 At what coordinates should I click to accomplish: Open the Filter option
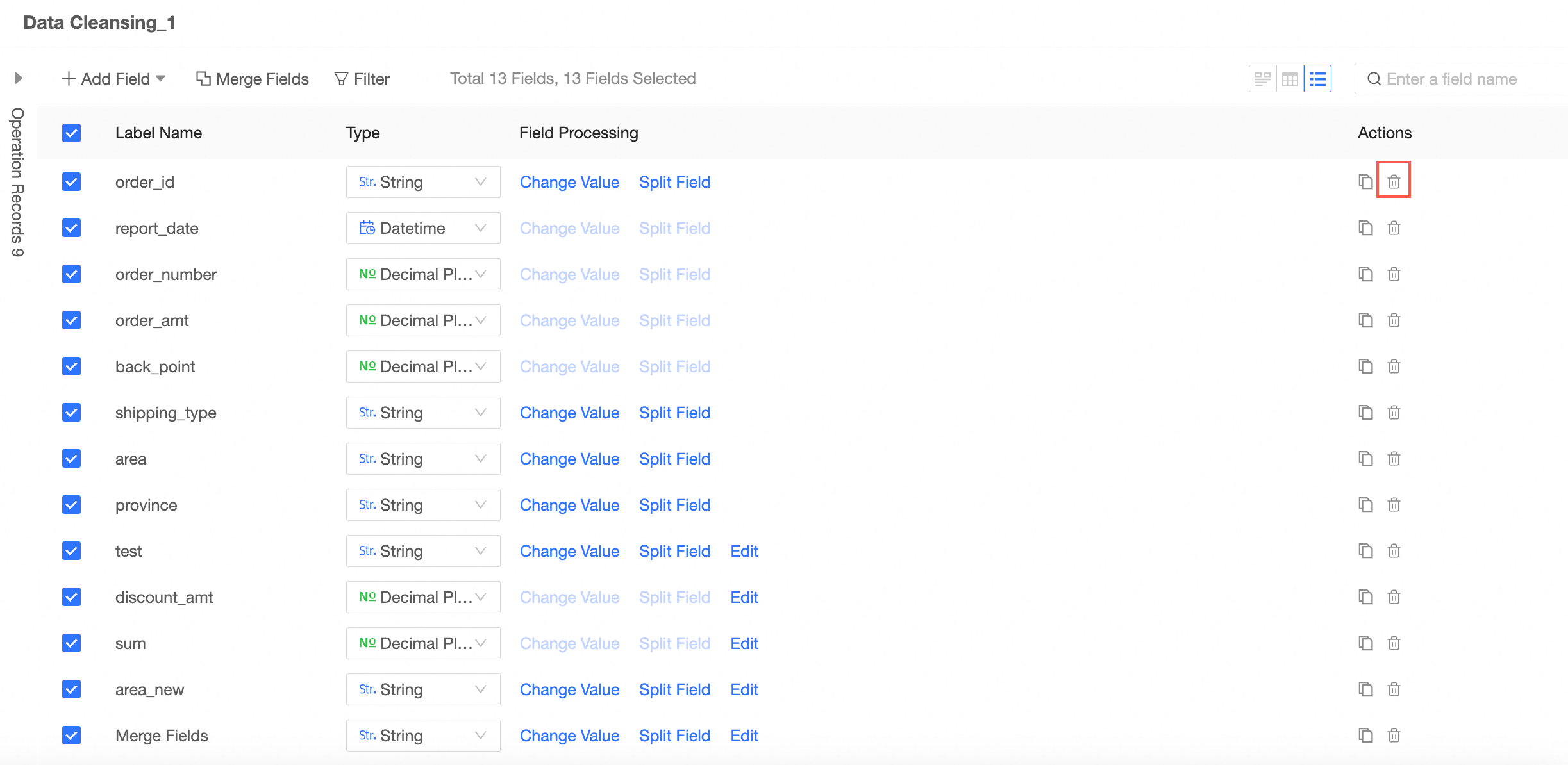coord(362,79)
